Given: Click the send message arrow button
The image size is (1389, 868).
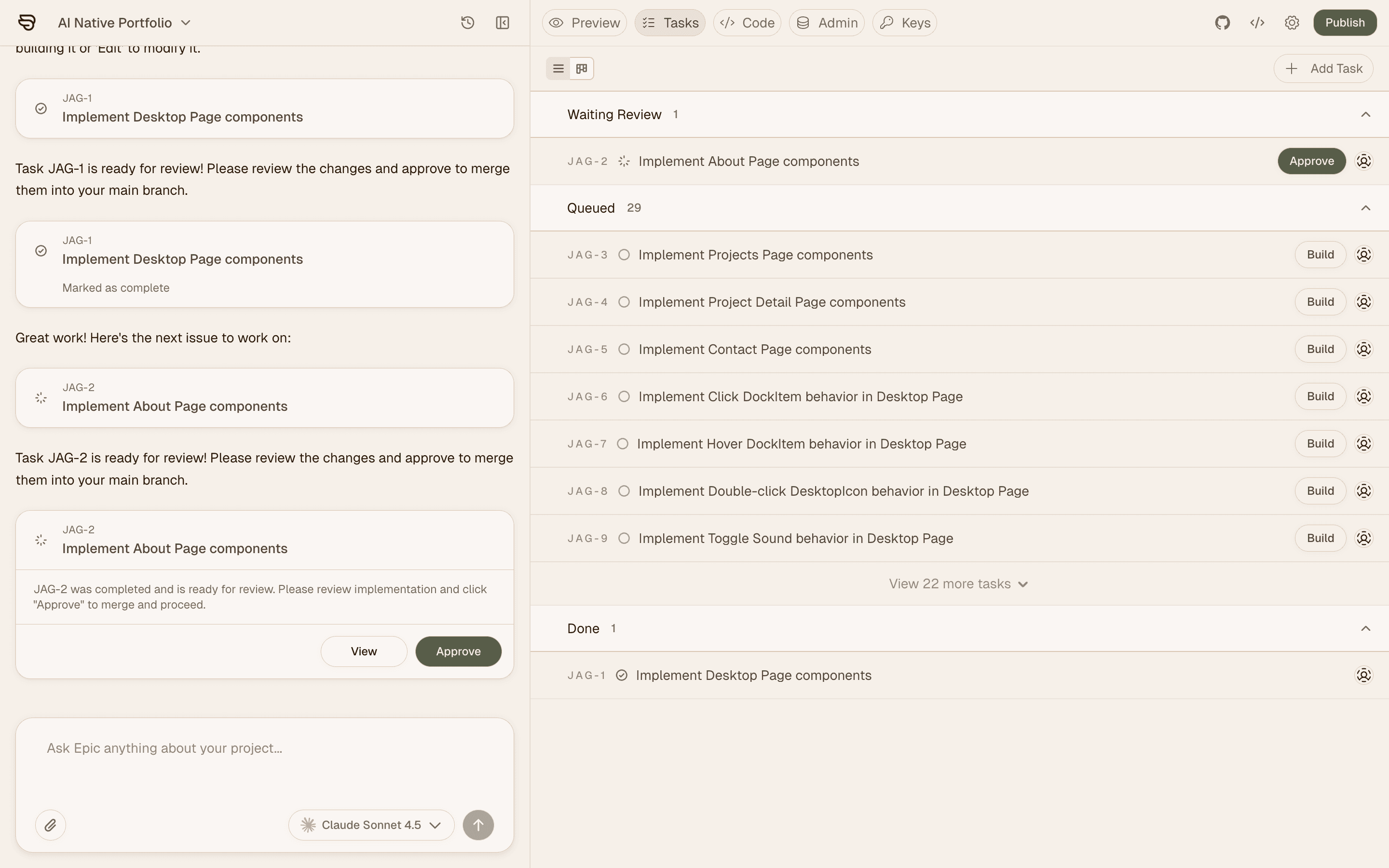Looking at the screenshot, I should click(478, 825).
